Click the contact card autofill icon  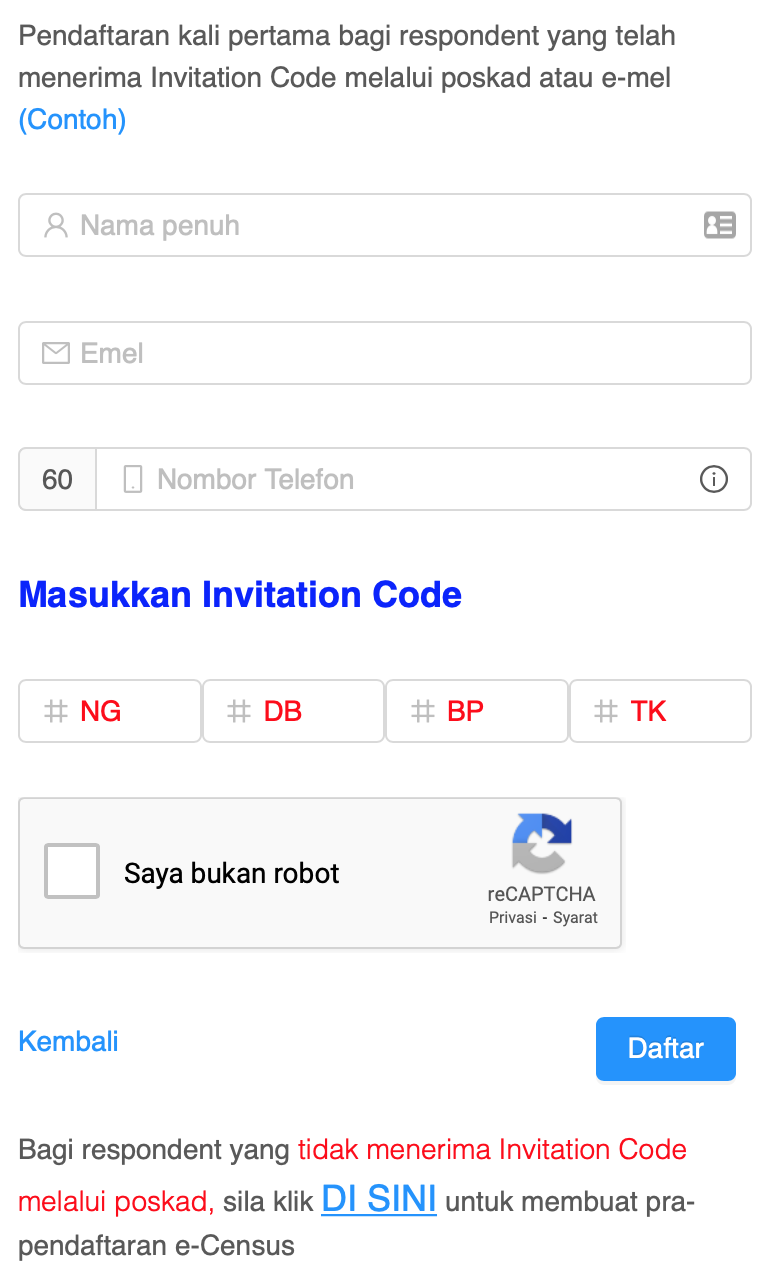[x=719, y=225]
